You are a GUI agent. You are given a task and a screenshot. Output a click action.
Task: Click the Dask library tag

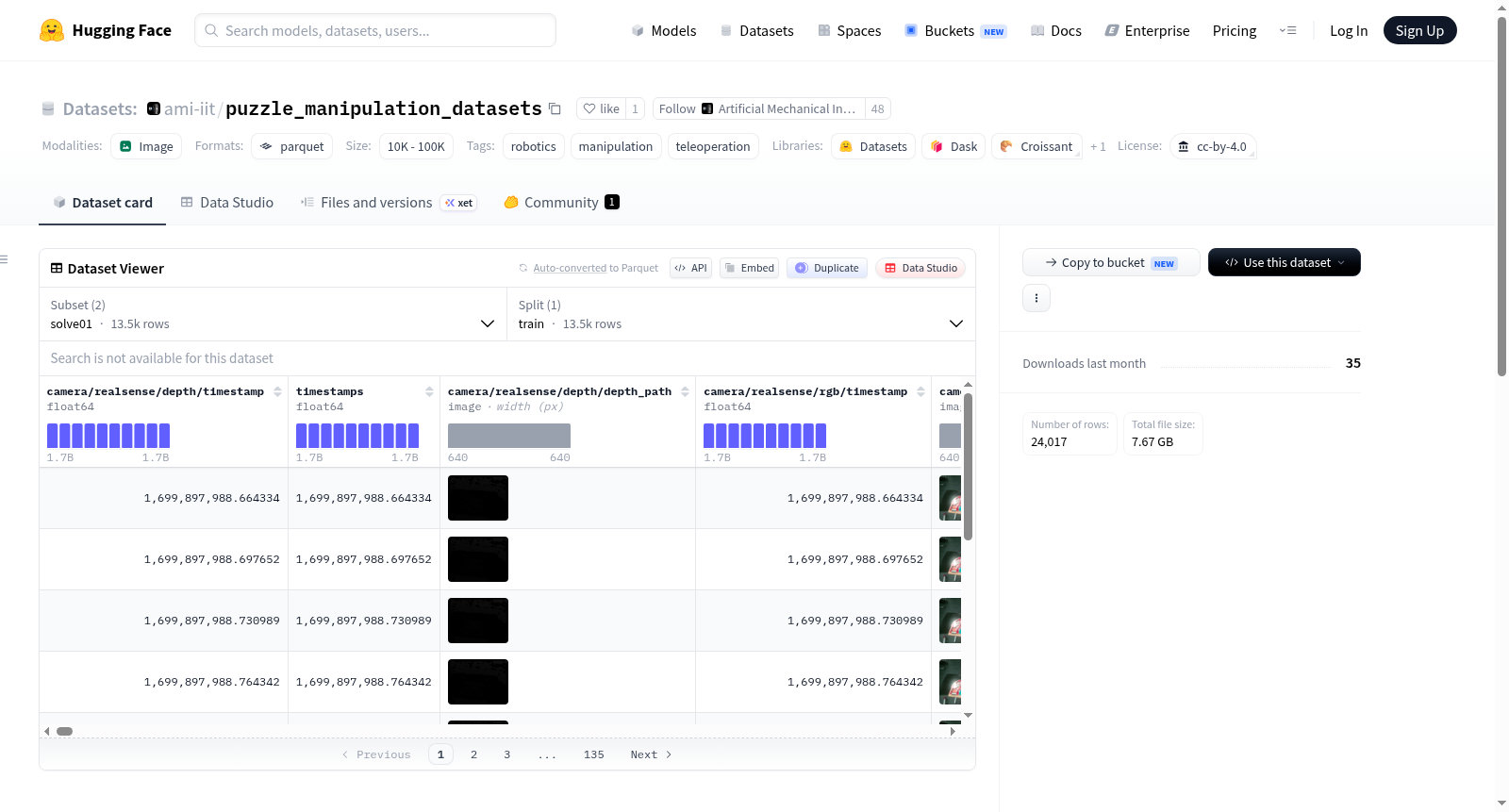[953, 146]
